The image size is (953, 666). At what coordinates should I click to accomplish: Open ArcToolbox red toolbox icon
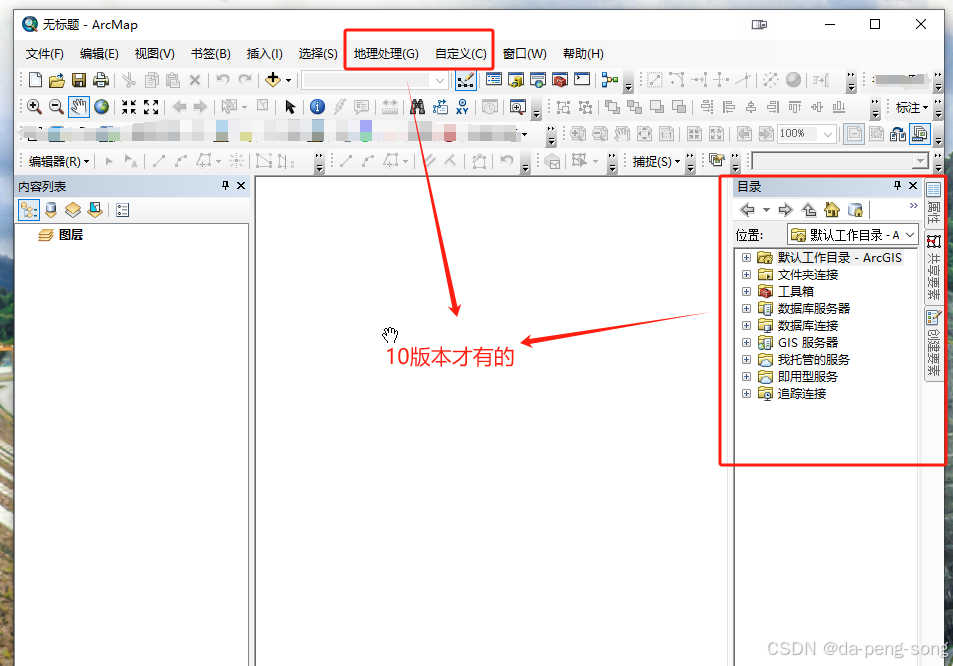coord(560,80)
